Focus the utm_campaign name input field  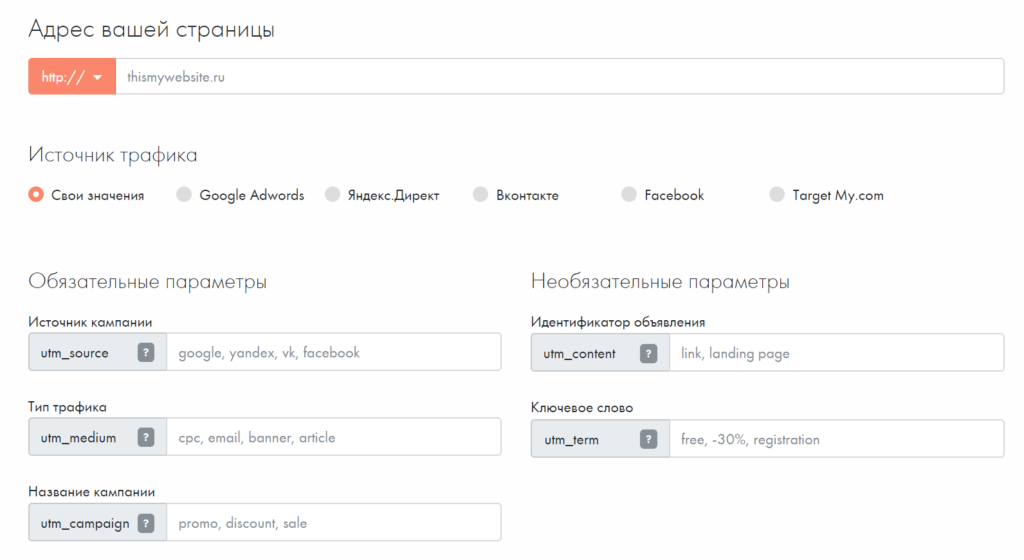tap(333, 523)
